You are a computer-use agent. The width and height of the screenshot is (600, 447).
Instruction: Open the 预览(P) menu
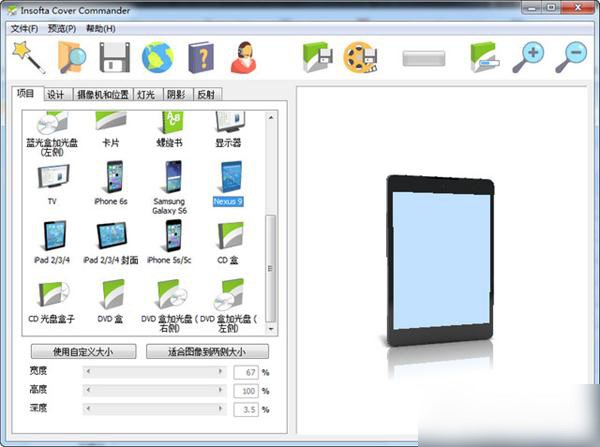pos(62,29)
